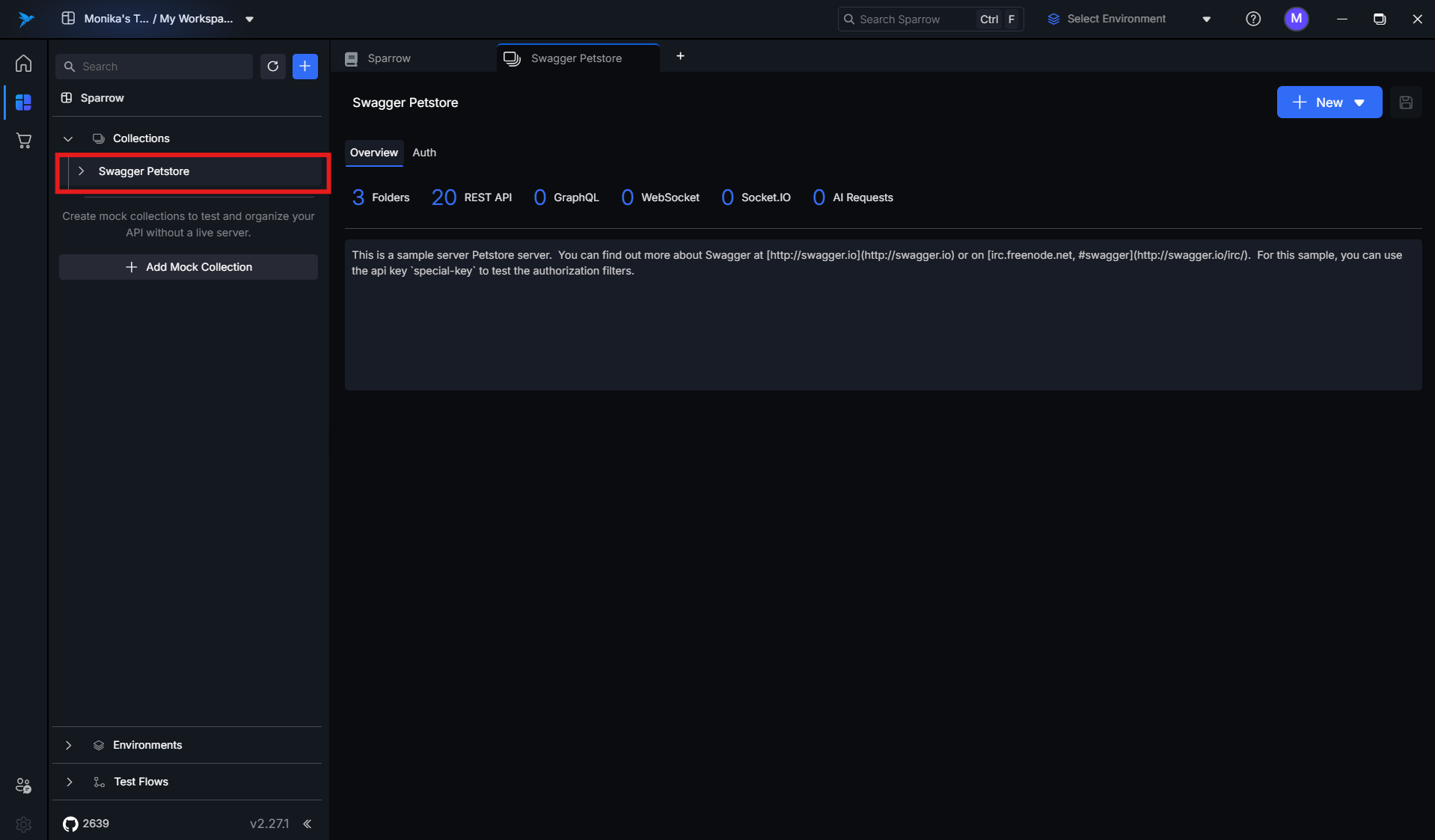
Task: Click the blue New button
Action: pos(1329,102)
